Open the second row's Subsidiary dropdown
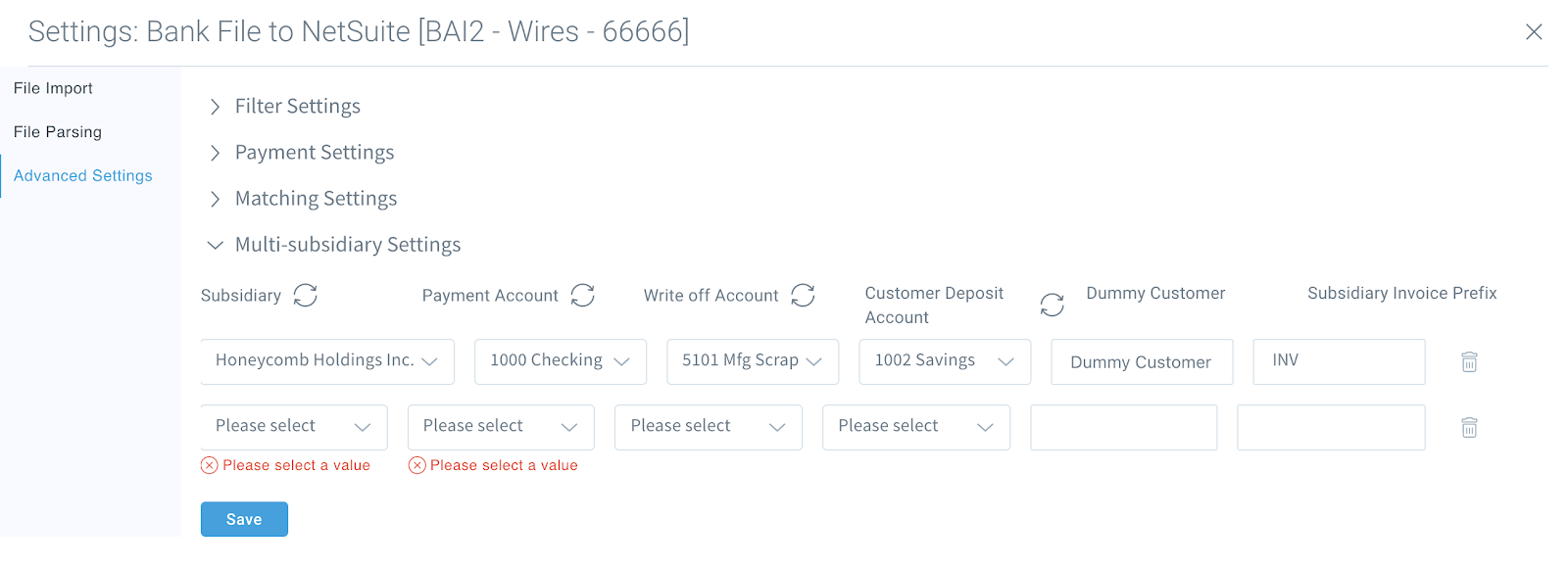Viewport: 1568px width, 566px height. [x=294, y=427]
